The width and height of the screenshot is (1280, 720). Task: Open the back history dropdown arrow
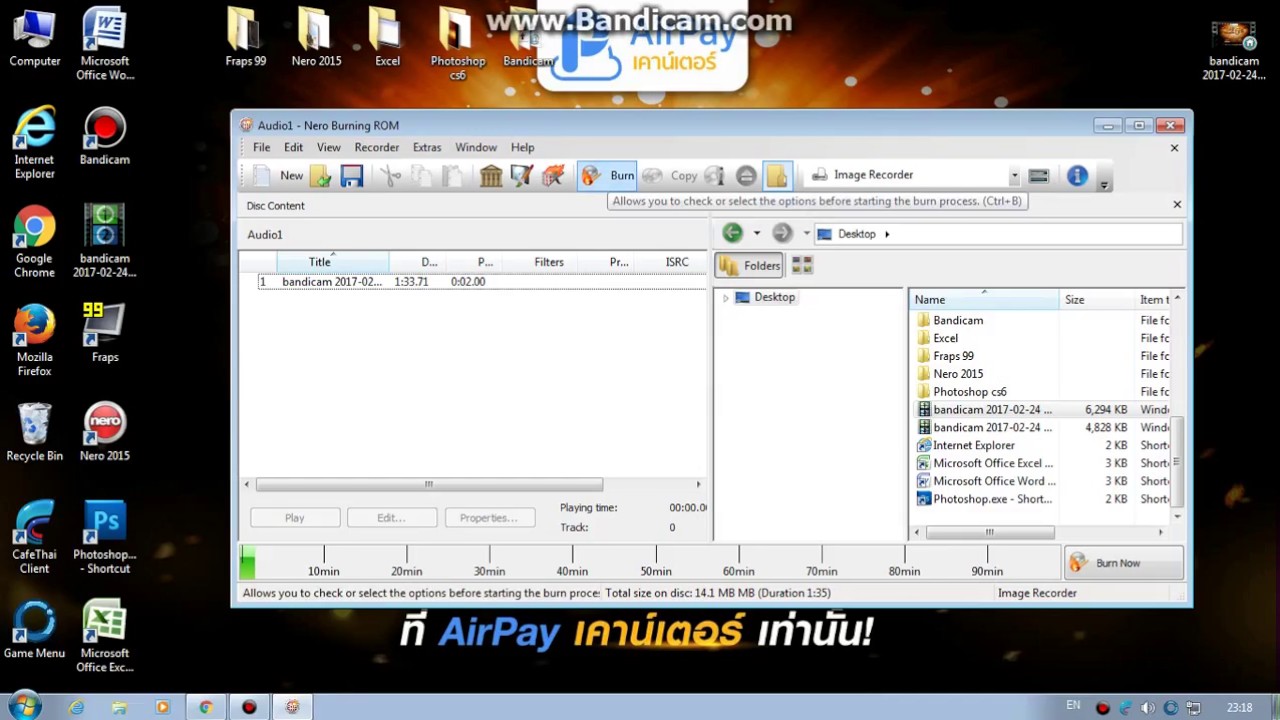click(756, 234)
